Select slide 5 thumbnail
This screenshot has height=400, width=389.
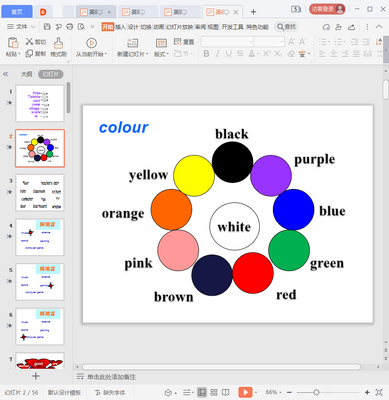pyautogui.click(x=40, y=282)
